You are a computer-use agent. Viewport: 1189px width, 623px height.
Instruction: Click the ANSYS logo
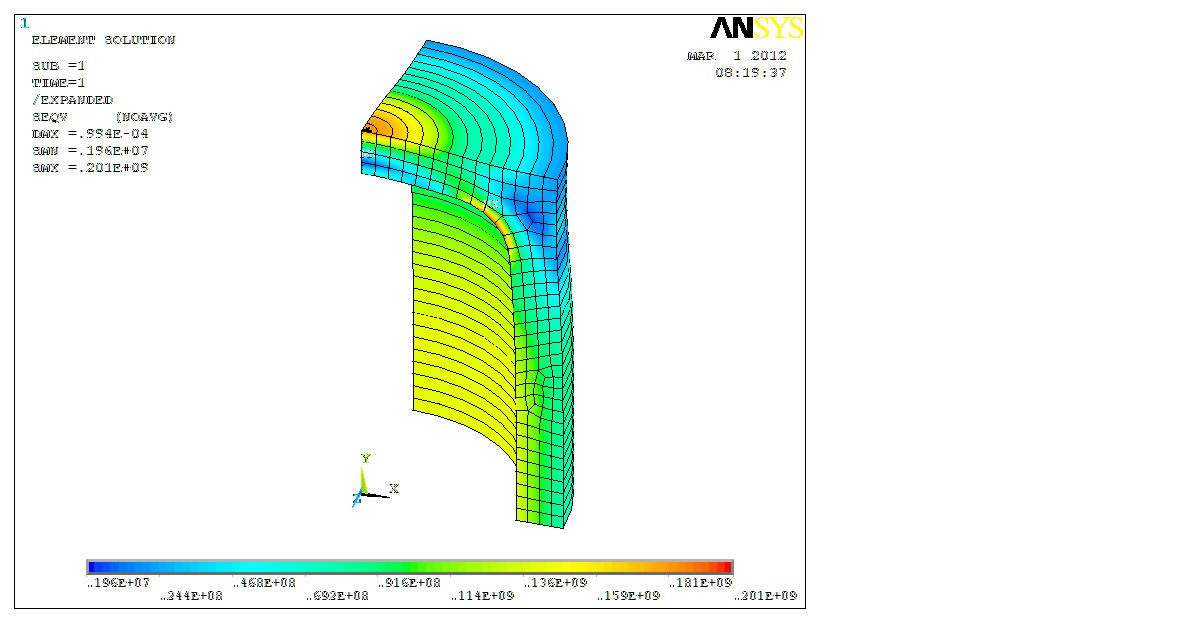tap(756, 28)
